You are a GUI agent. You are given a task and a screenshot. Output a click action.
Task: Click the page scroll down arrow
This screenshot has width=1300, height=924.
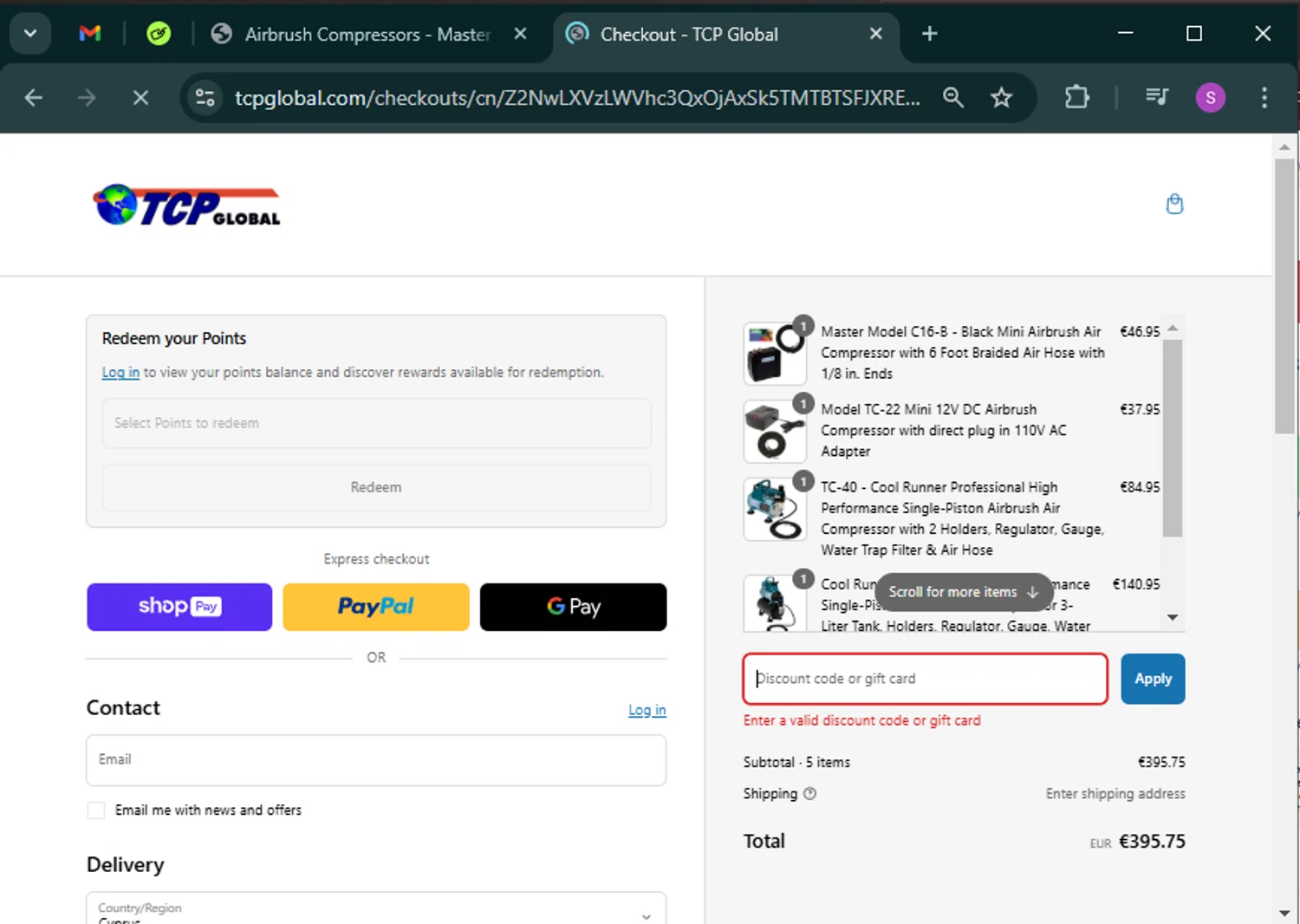[x=1284, y=914]
